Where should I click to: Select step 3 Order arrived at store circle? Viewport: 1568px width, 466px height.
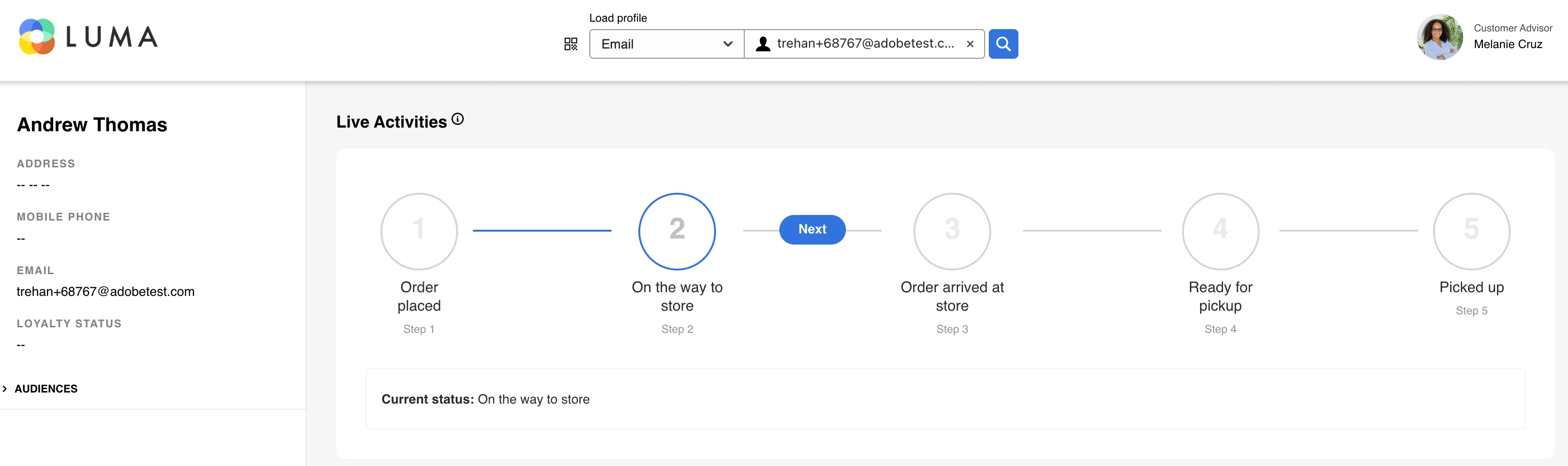tap(952, 231)
